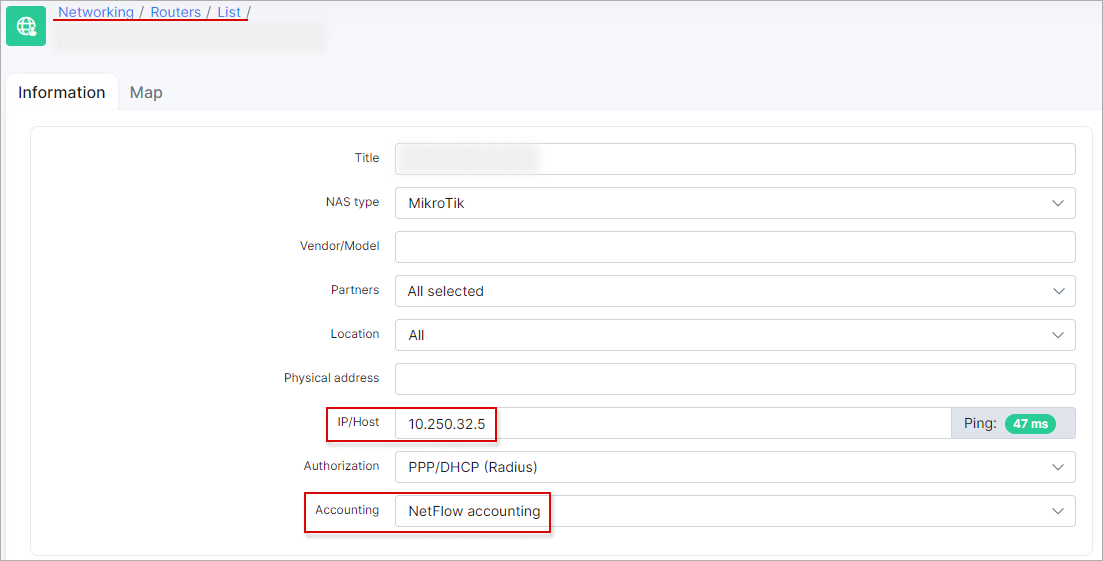Click the green Networking globe icon
The width and height of the screenshot is (1103, 561).
tap(26, 26)
